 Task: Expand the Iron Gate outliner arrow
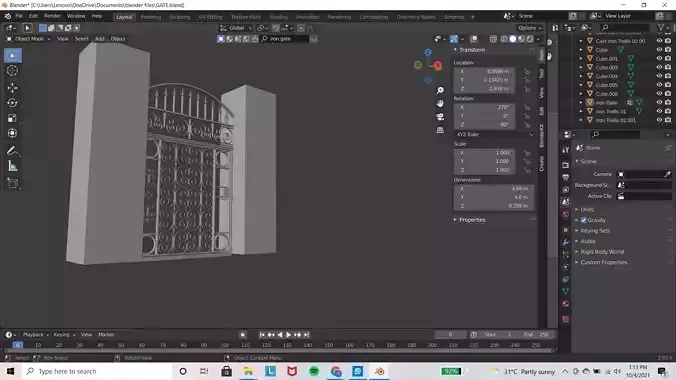coord(581,103)
